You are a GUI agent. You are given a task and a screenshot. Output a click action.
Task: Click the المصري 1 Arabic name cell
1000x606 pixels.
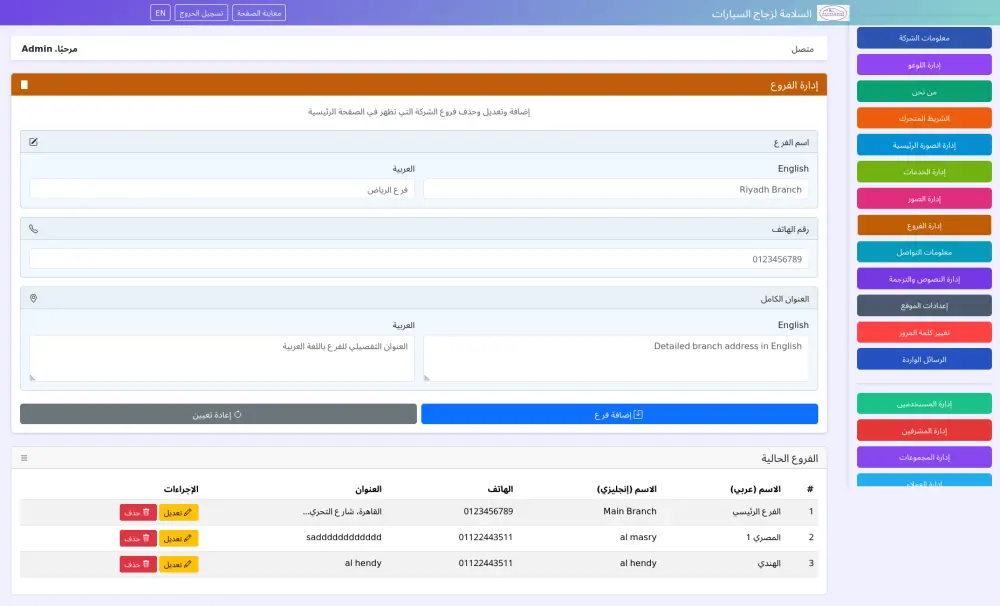click(763, 537)
